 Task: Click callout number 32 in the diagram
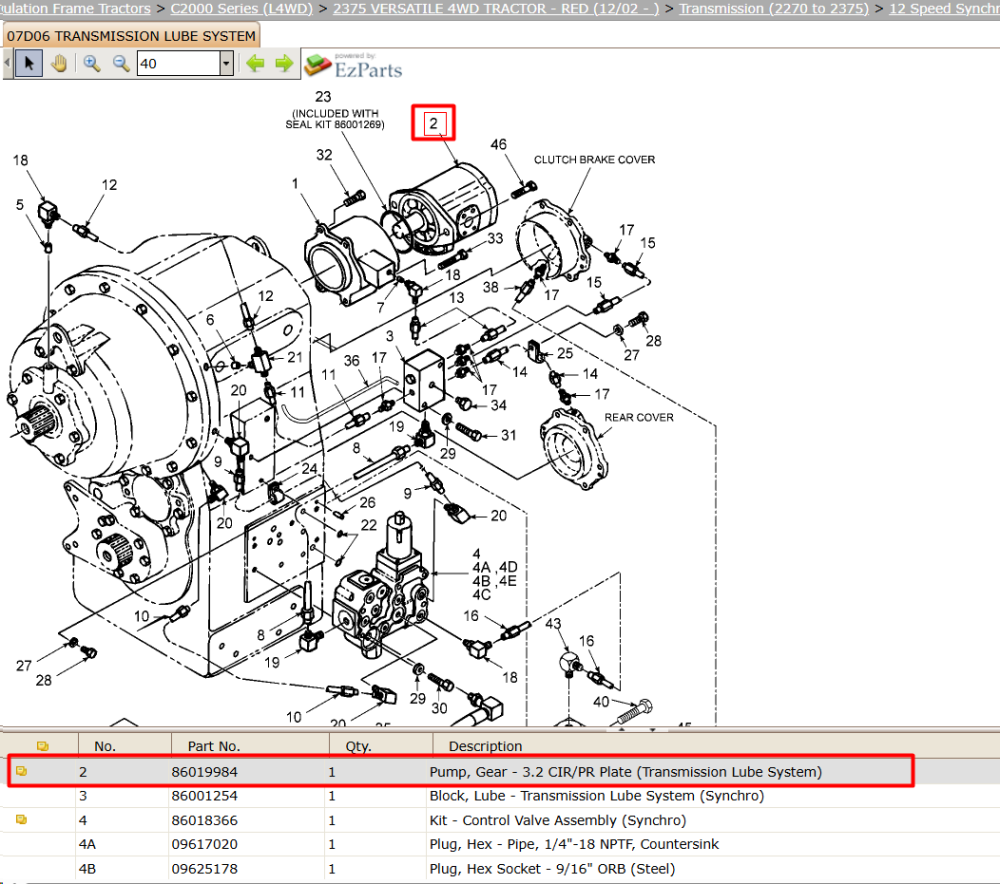(324, 154)
